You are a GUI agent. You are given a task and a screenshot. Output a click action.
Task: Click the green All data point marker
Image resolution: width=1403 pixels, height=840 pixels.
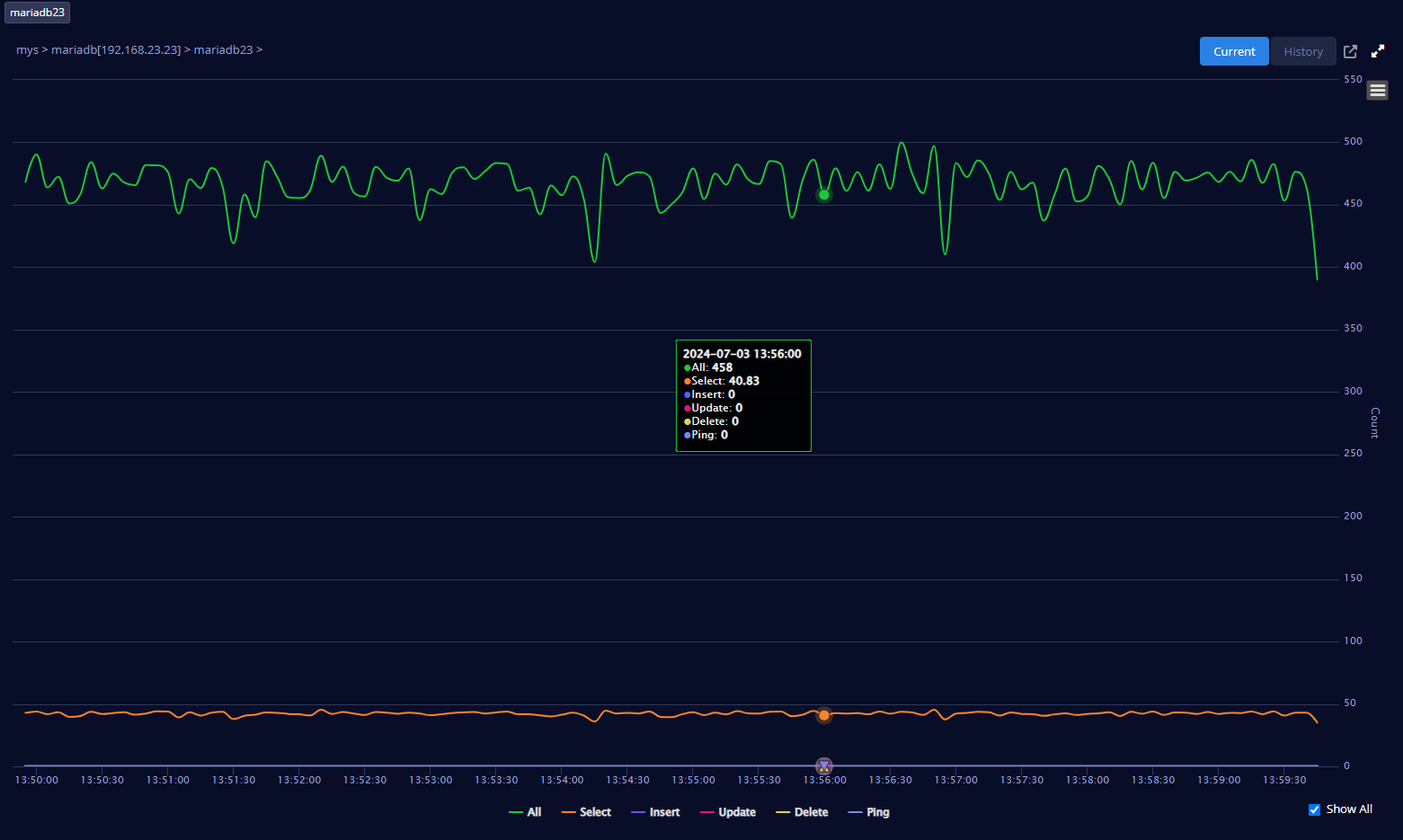[824, 195]
